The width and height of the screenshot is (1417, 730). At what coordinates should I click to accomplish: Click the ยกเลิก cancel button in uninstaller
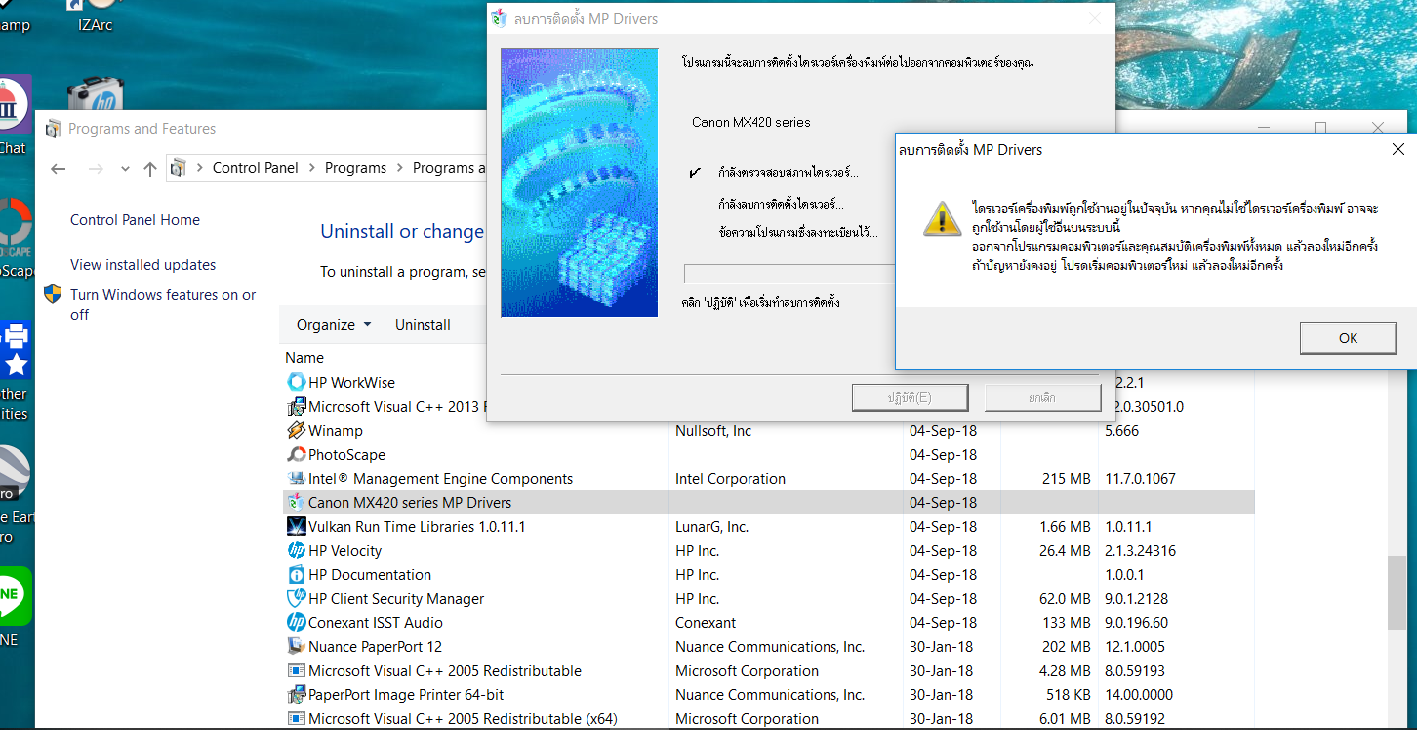pyautogui.click(x=1043, y=397)
